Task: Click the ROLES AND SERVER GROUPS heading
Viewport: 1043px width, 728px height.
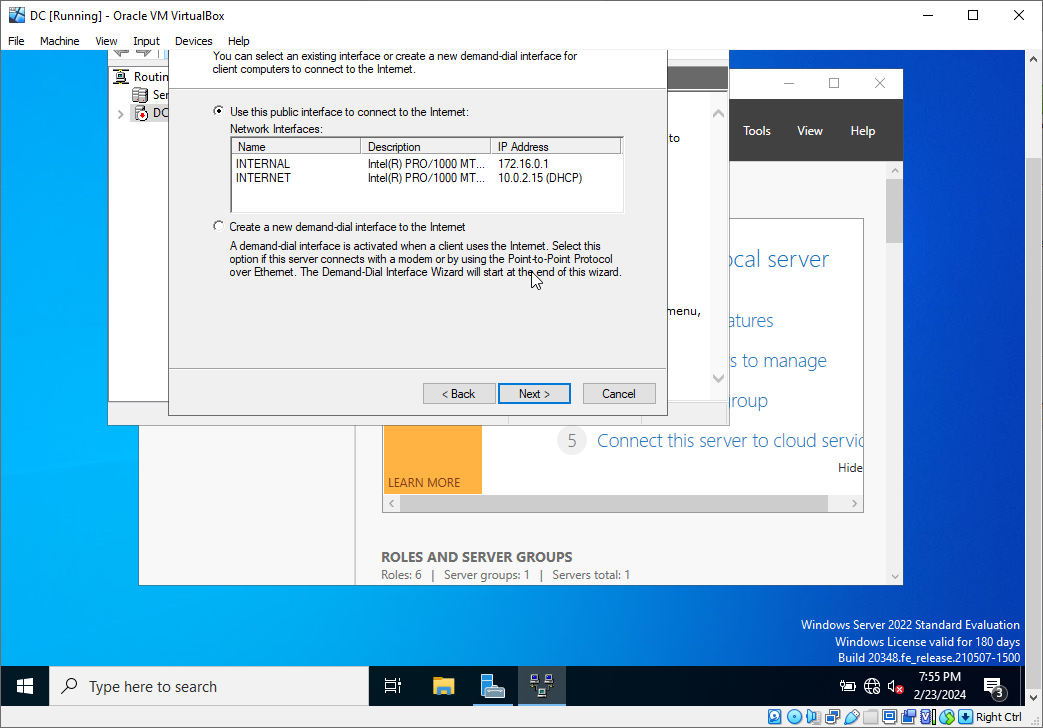Action: [476, 557]
